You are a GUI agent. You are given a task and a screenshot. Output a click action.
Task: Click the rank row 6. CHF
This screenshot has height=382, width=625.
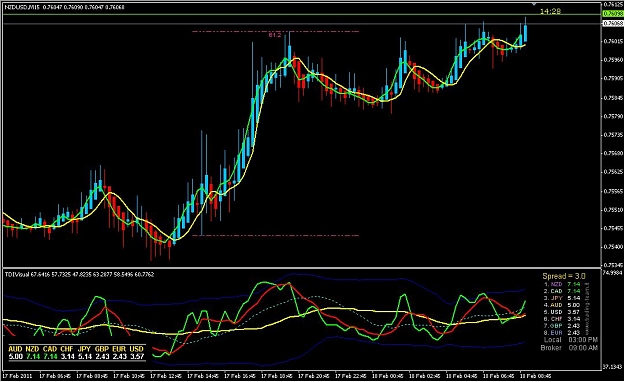click(x=562, y=319)
